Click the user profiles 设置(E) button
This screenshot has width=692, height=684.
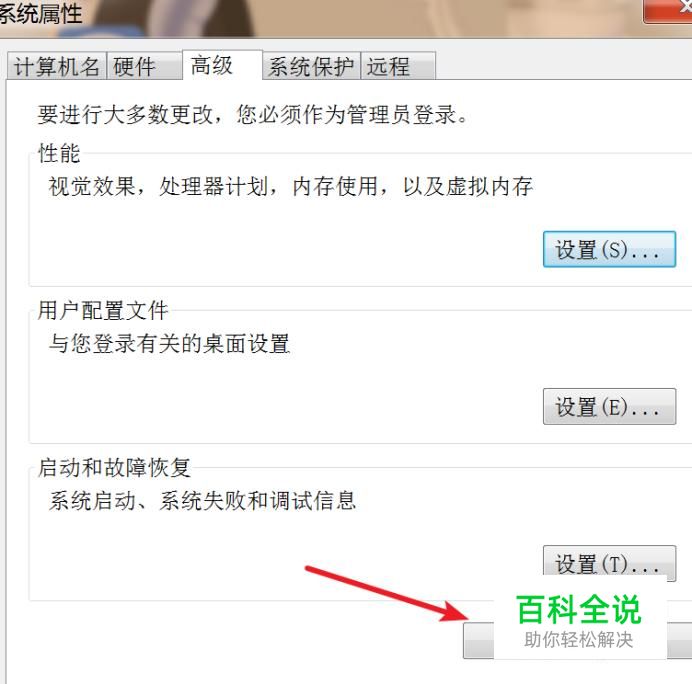point(609,406)
